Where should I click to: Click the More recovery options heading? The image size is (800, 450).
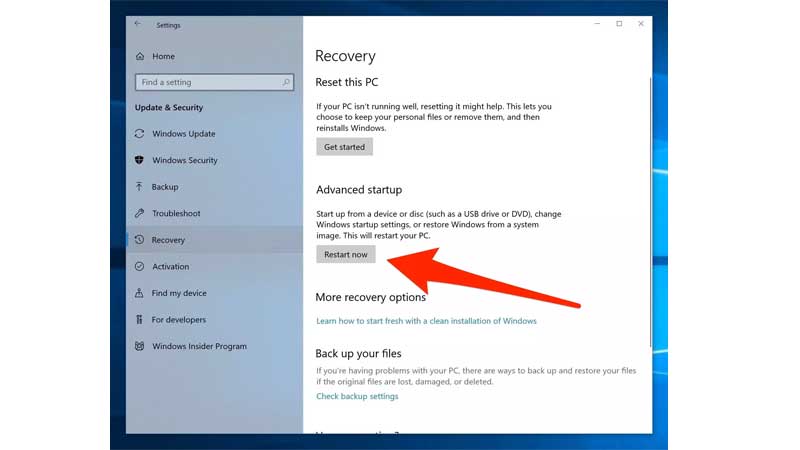click(x=371, y=297)
